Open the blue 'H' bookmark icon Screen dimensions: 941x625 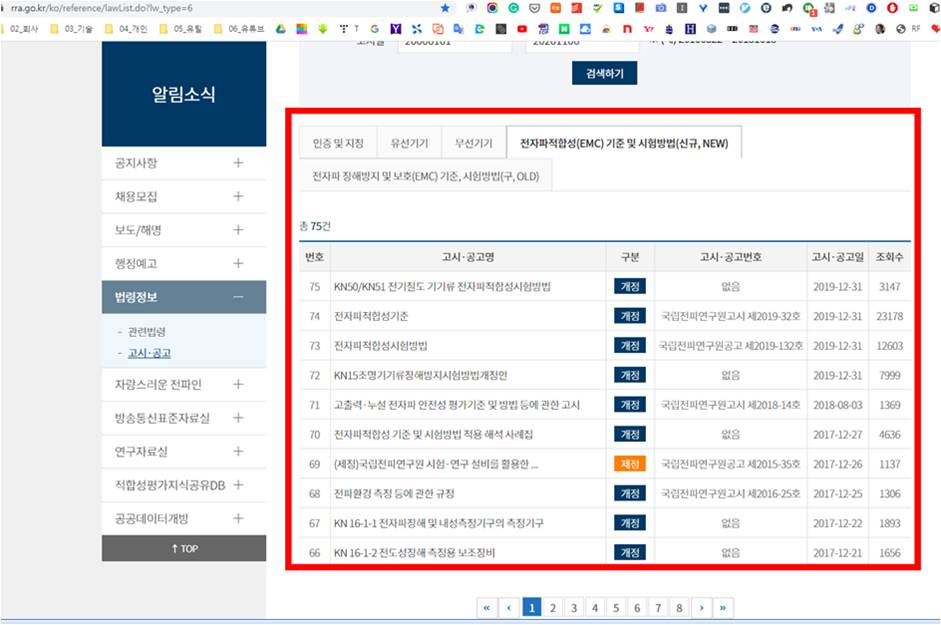pos(690,29)
